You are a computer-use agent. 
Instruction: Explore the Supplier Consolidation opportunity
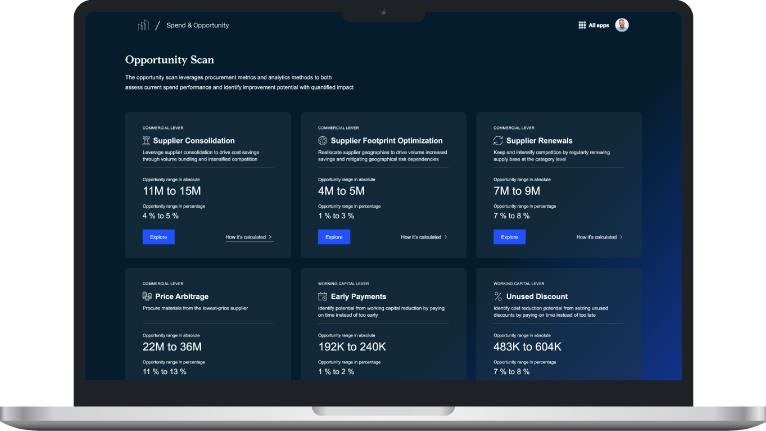click(x=158, y=237)
